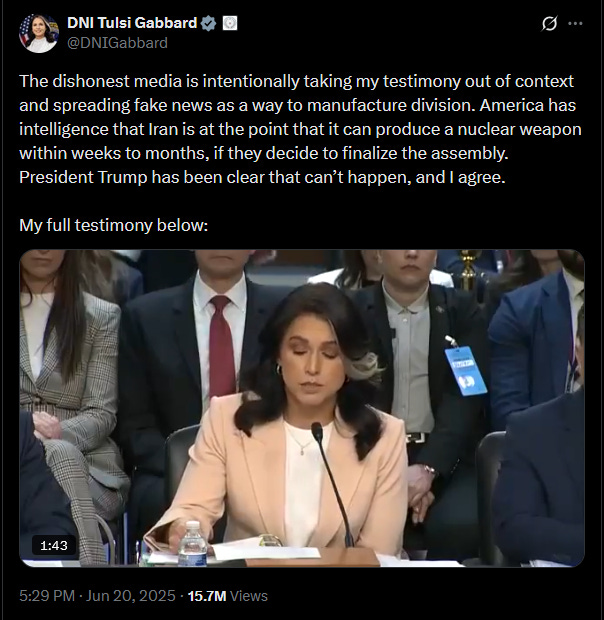
Task: Open the profile avatar picture
Action: (38, 33)
